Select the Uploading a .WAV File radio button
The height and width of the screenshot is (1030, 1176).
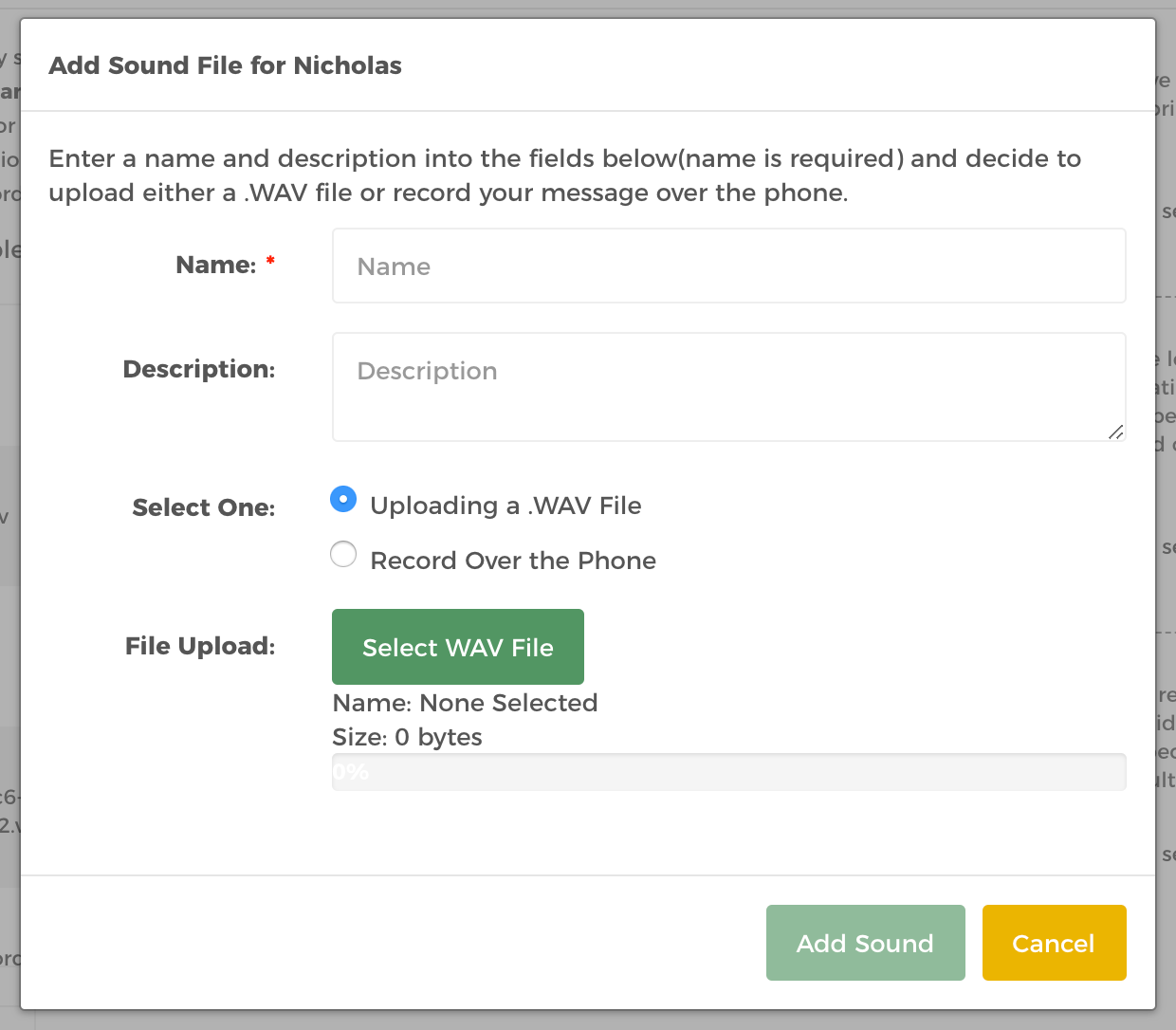click(343, 499)
